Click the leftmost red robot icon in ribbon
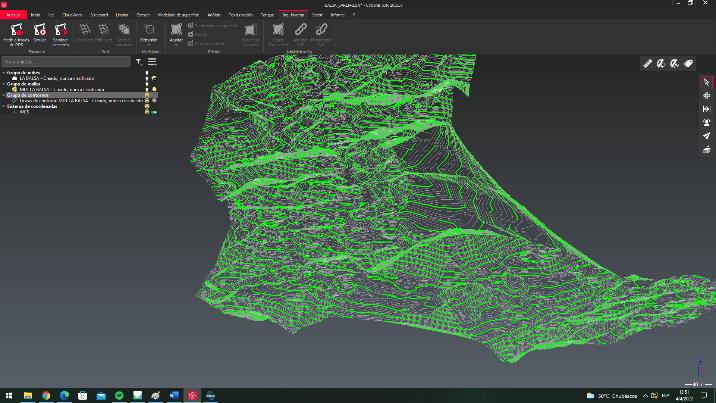This screenshot has height=403, width=716. point(15,31)
